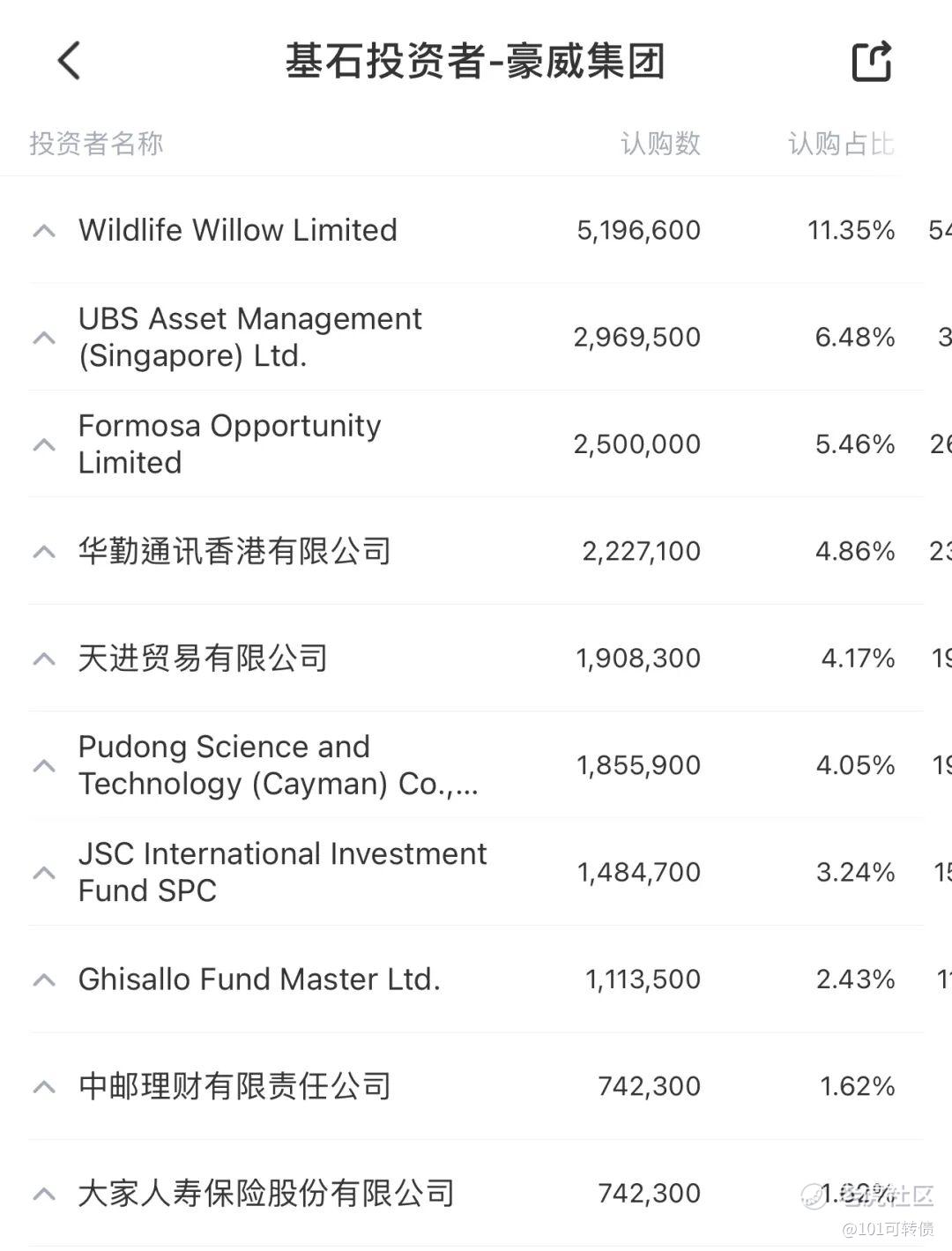Toggle chevron next to 天进贸易有限公司
This screenshot has width=952, height=1251.
tap(44, 659)
